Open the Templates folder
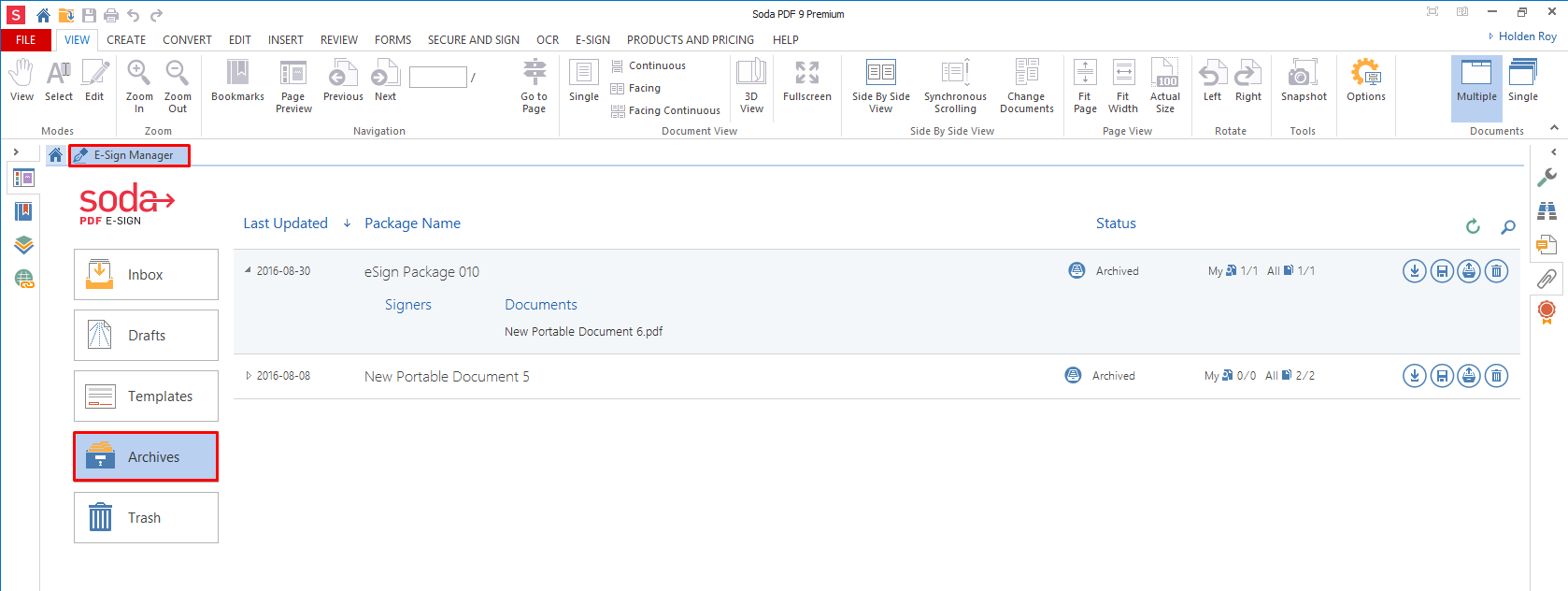The image size is (1568, 591). [x=146, y=396]
